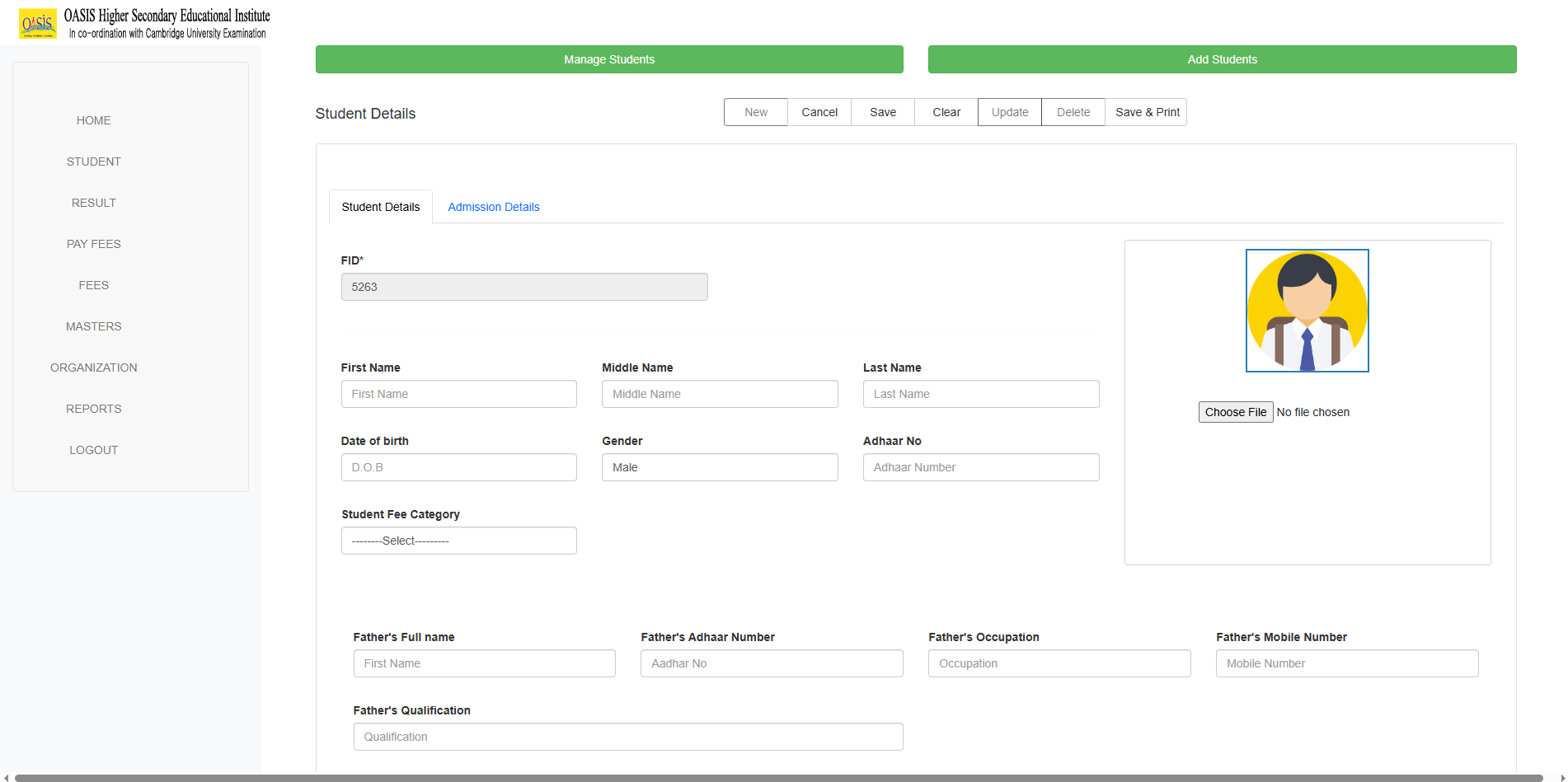Click the Adhaar Number field
Screen dimensions: 1568x782
980,467
